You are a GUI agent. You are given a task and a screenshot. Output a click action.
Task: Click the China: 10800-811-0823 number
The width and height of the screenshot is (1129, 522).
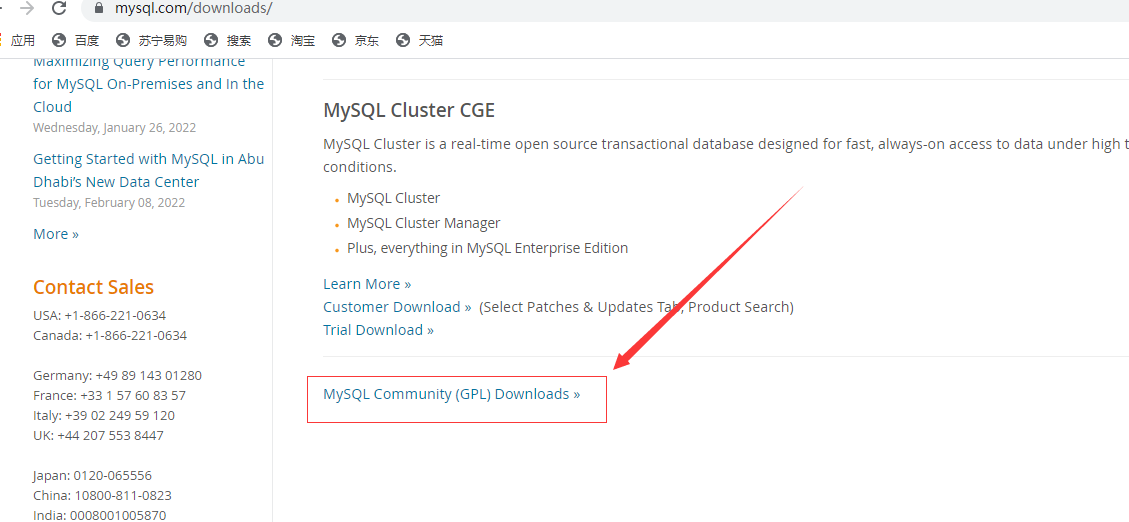click(102, 496)
